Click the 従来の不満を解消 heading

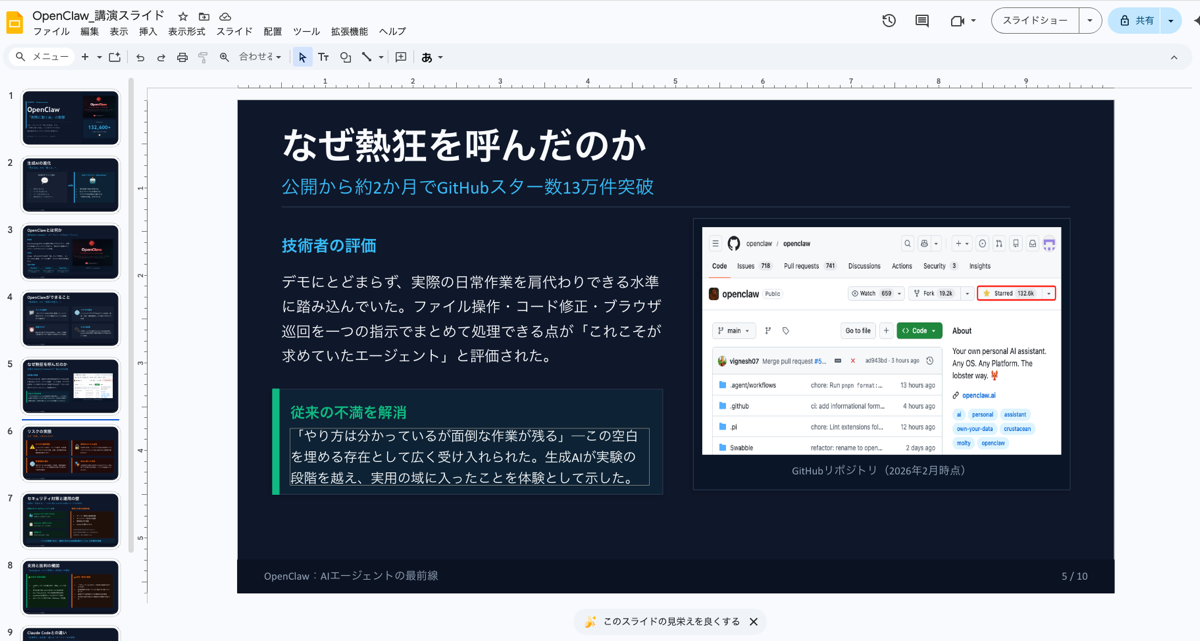pos(349,412)
